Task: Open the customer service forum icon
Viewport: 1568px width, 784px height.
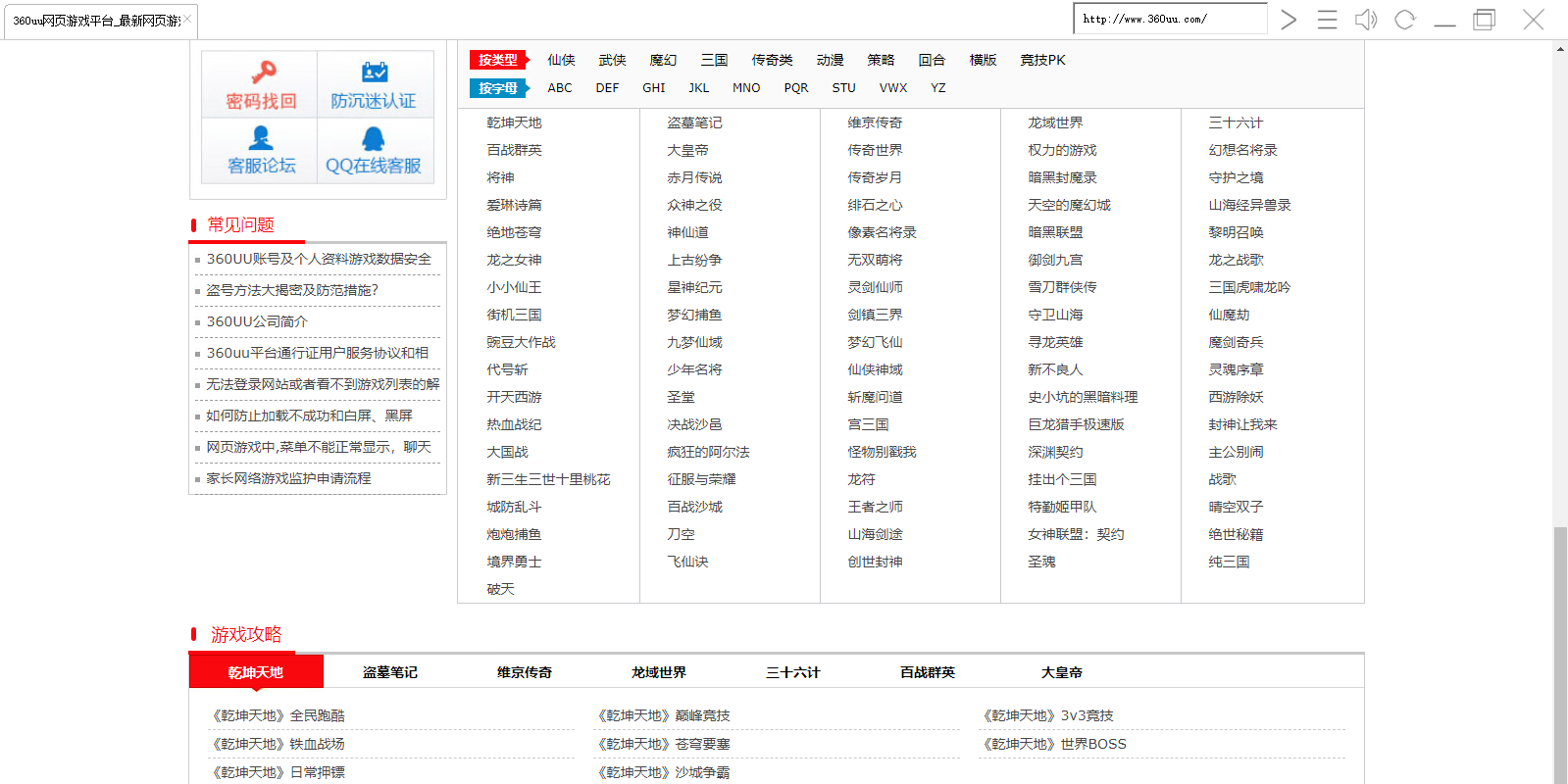Action: (x=261, y=139)
